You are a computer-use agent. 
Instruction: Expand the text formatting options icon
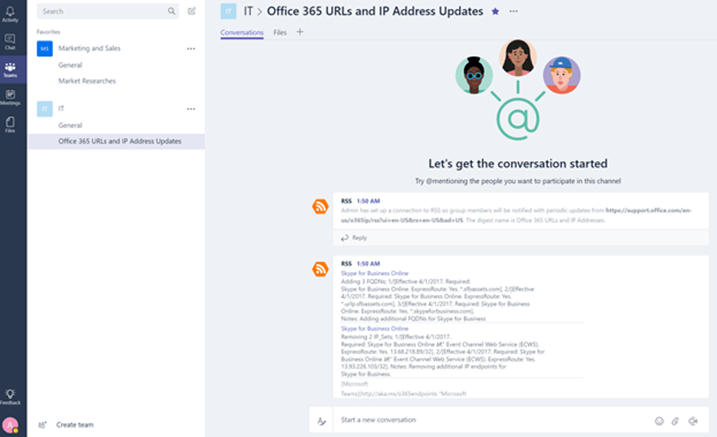[321, 421]
